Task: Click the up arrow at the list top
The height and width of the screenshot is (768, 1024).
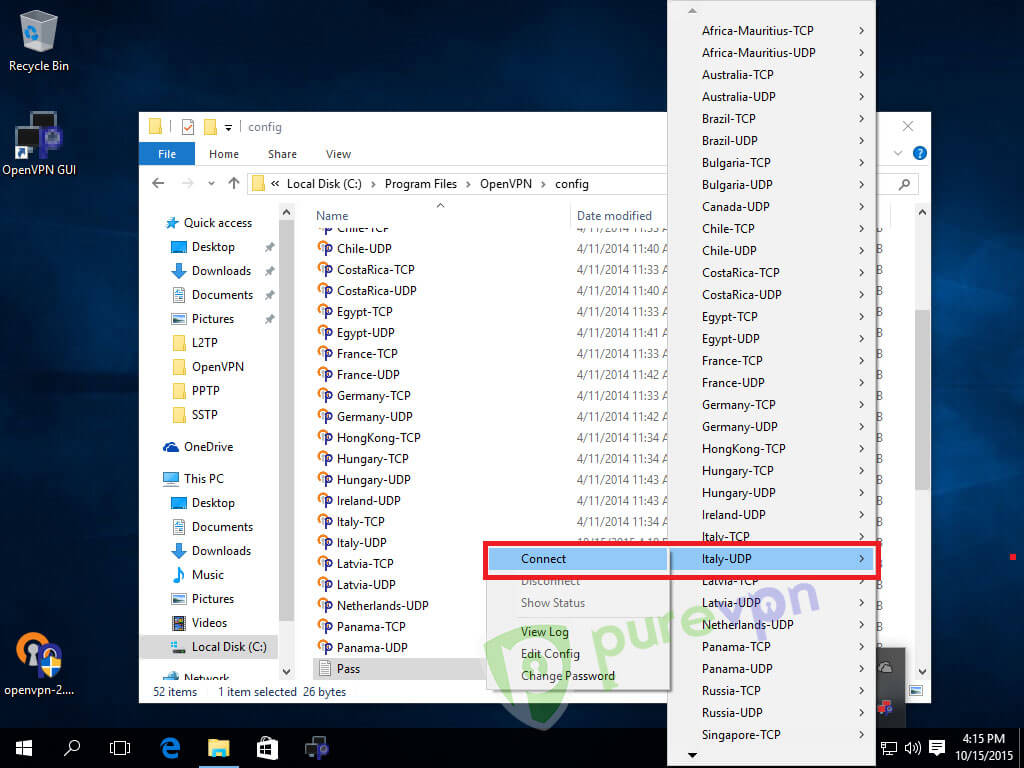Action: point(692,10)
